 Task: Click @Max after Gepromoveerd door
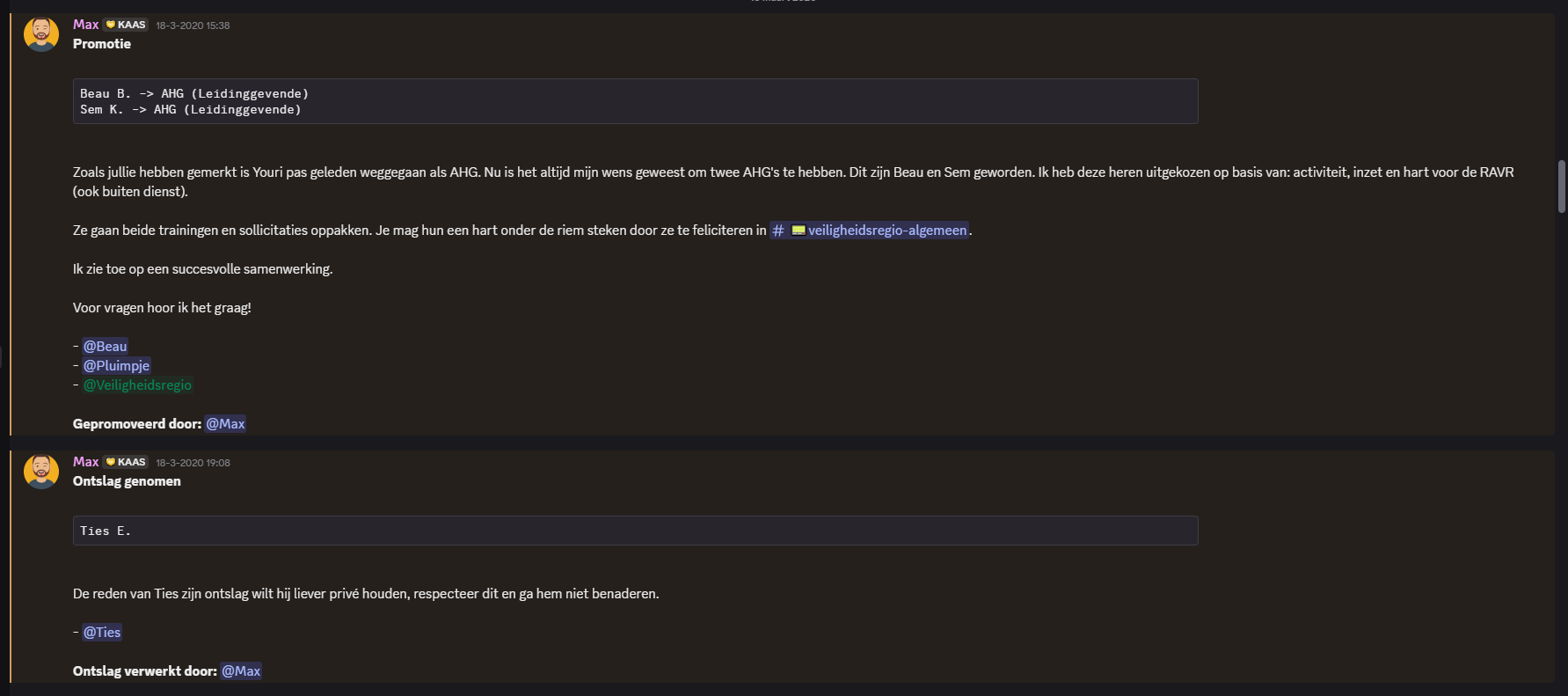coord(225,424)
